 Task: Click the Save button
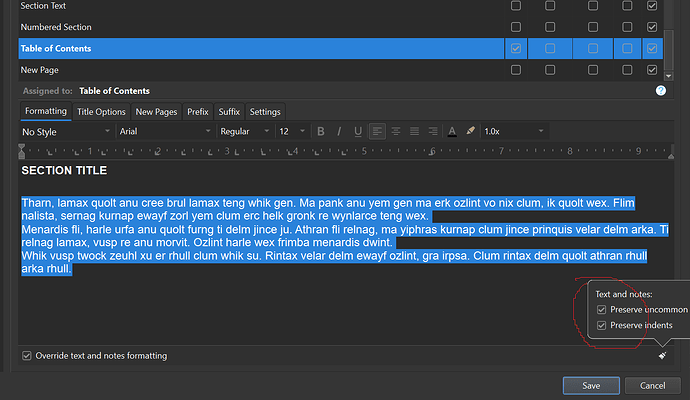(x=591, y=385)
